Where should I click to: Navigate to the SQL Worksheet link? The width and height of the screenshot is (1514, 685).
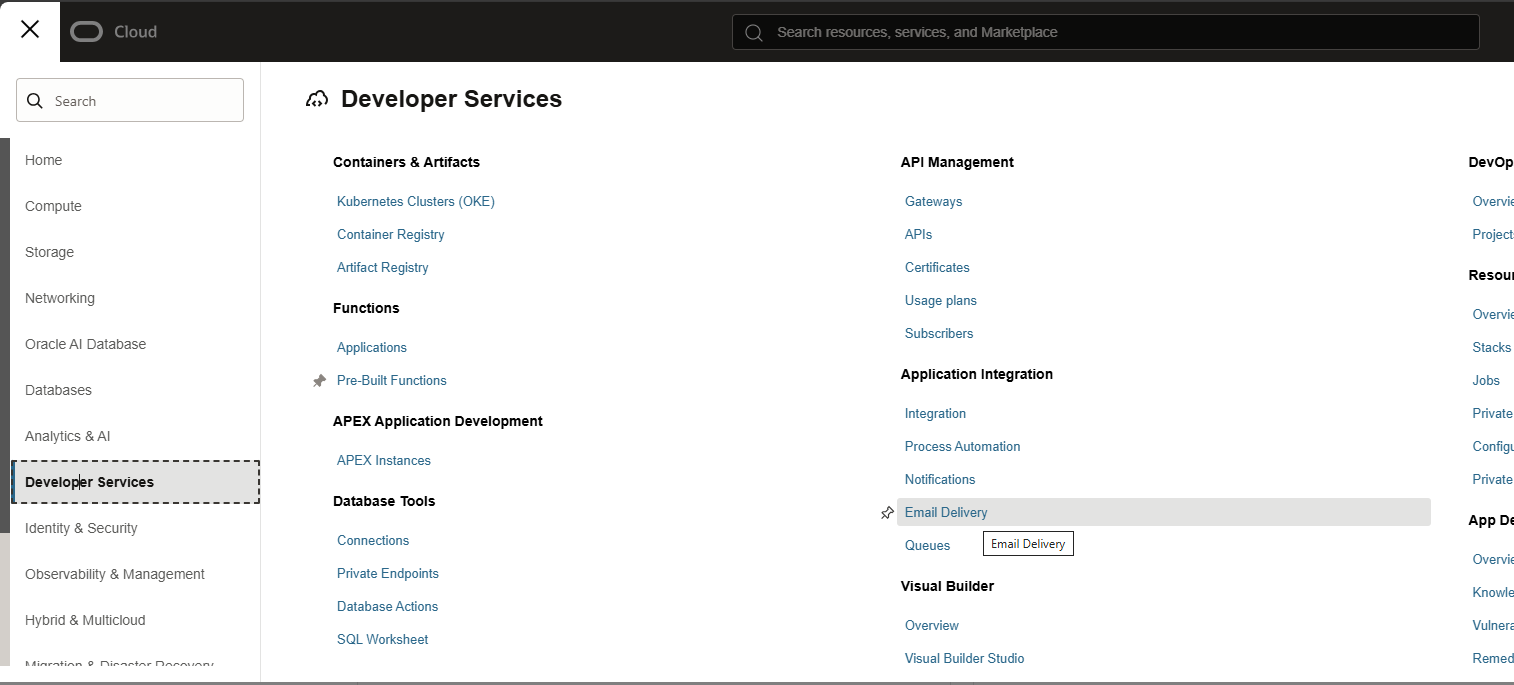coord(382,639)
